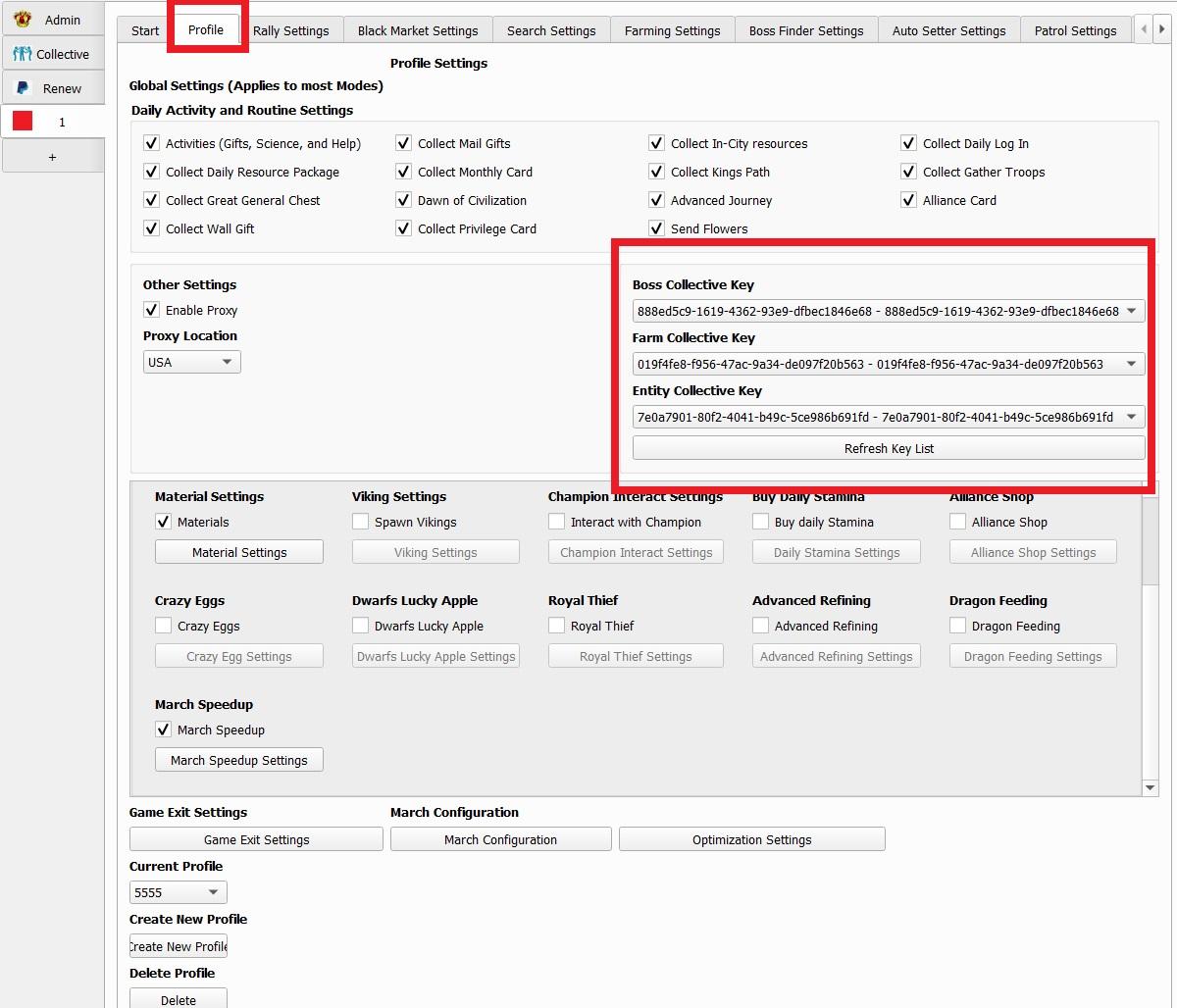Add a new instance with plus button
The width and height of the screenshot is (1177, 1008).
pyautogui.click(x=52, y=157)
